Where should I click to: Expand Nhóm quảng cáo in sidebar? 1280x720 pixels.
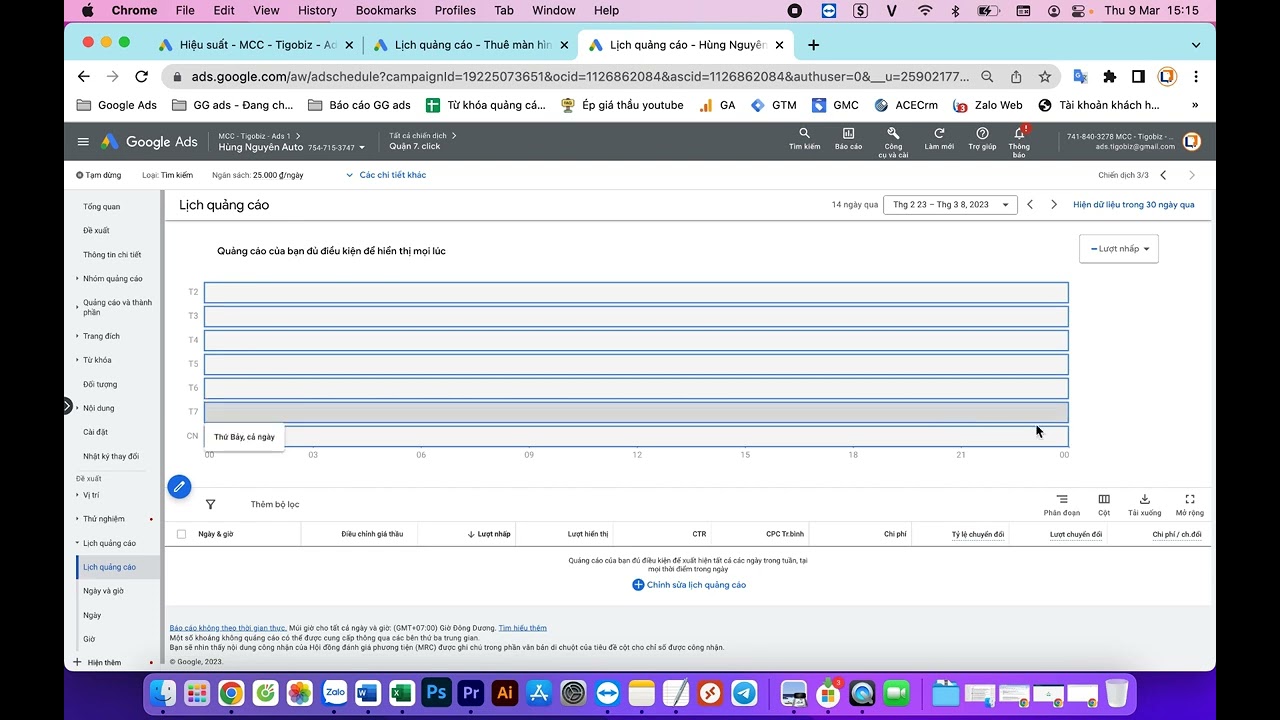77,279
